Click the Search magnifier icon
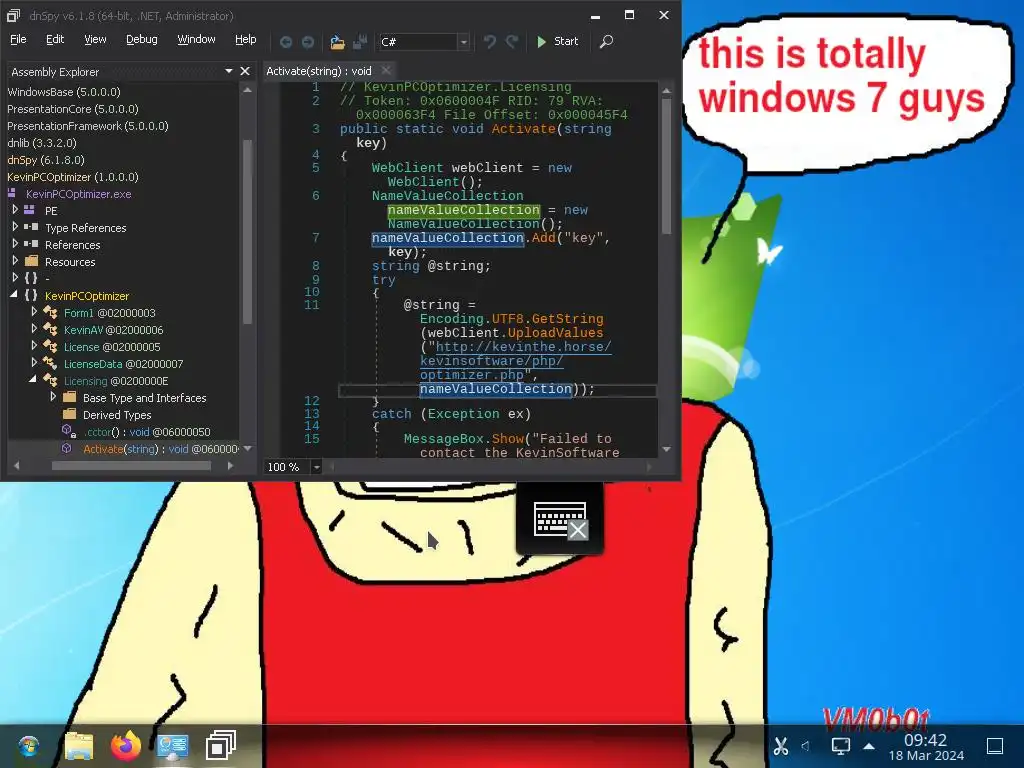Viewport: 1024px width, 768px height. click(x=606, y=42)
